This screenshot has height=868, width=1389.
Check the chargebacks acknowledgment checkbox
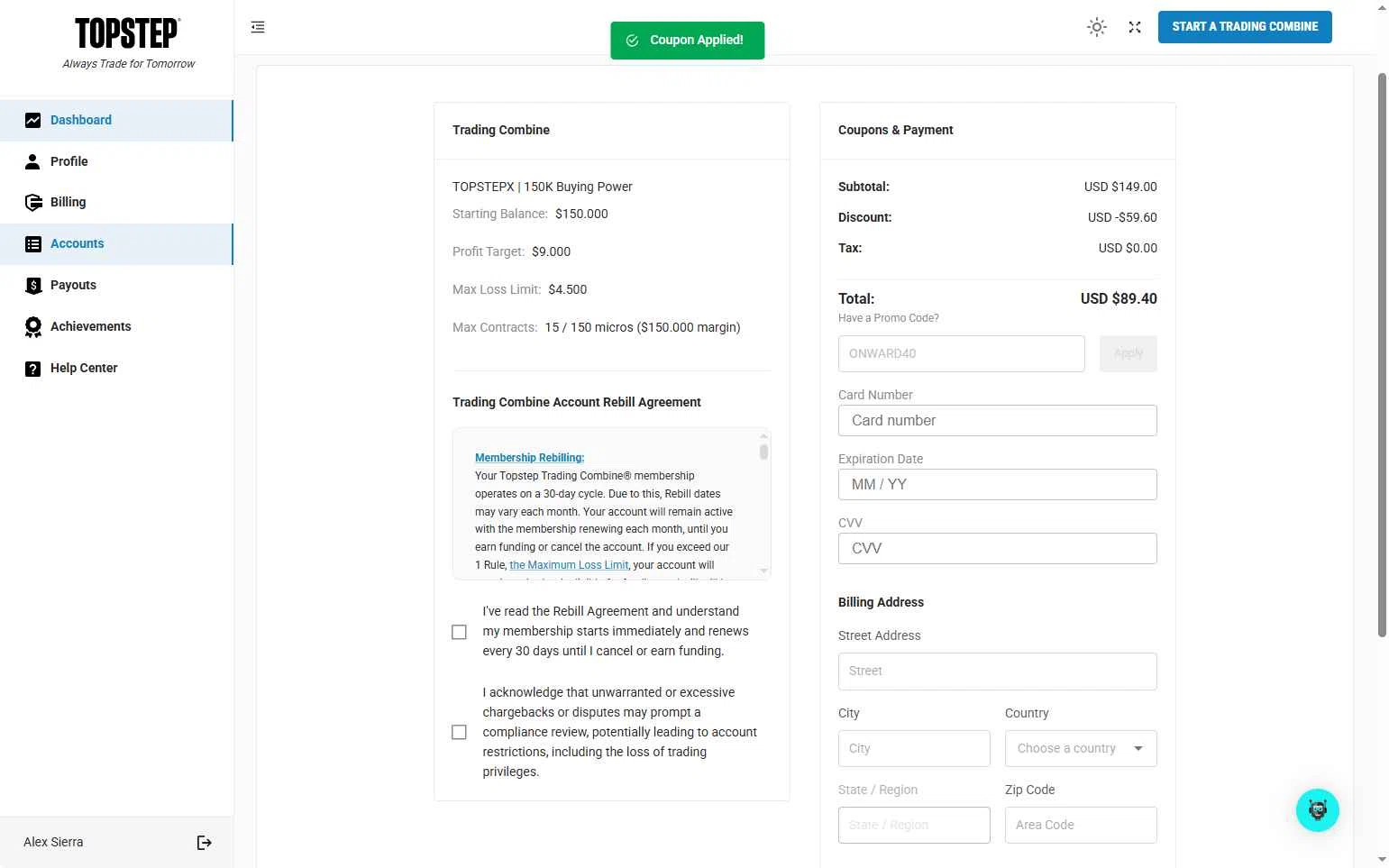coord(459,732)
